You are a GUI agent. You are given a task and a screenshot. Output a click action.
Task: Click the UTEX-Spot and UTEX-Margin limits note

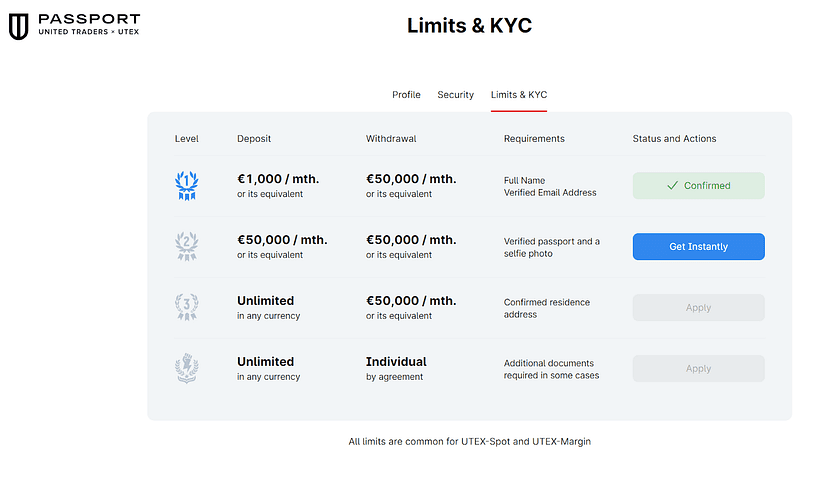click(x=469, y=441)
